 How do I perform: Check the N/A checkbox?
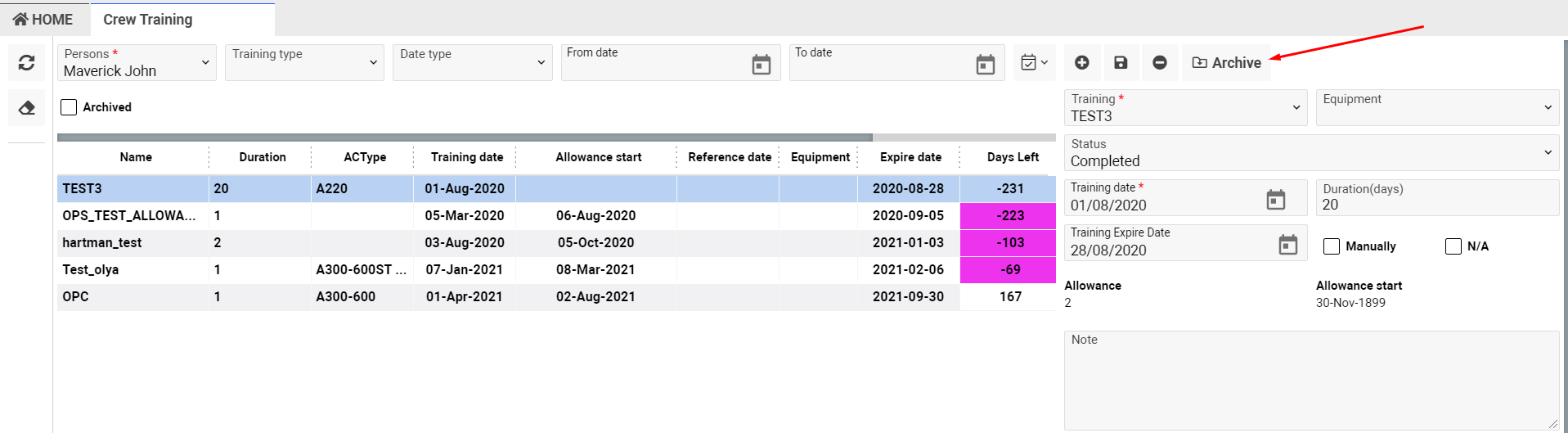click(1453, 246)
